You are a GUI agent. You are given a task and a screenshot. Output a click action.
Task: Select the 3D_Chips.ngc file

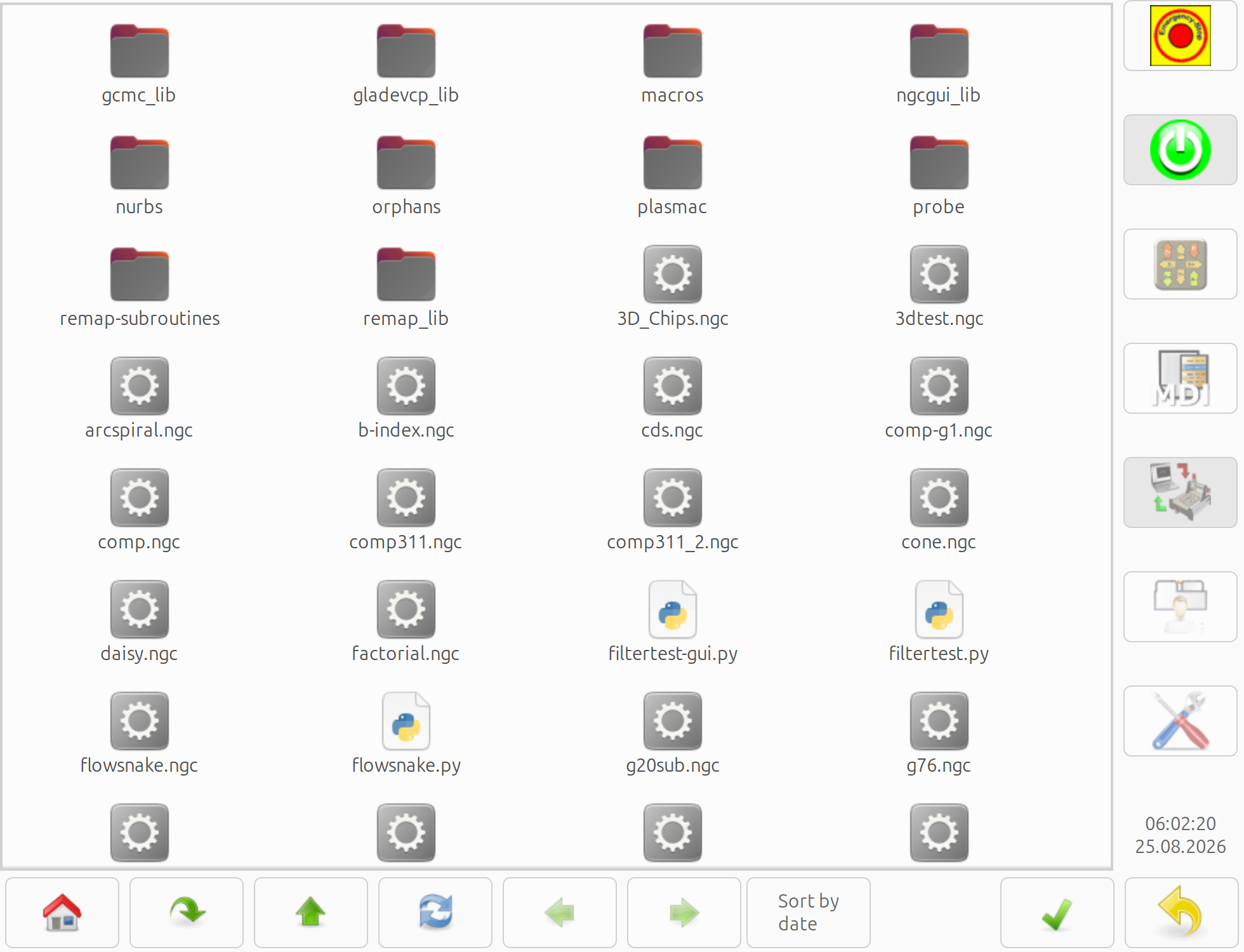tap(673, 287)
